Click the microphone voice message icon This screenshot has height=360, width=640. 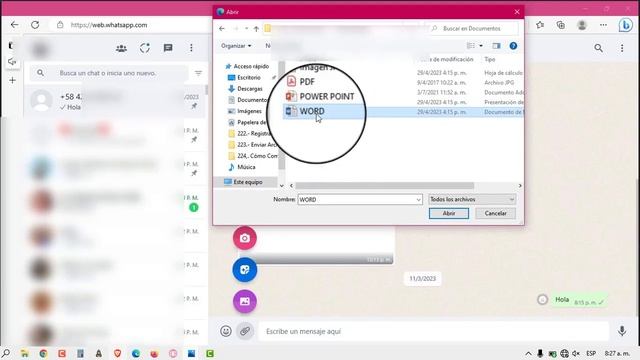[622, 331]
